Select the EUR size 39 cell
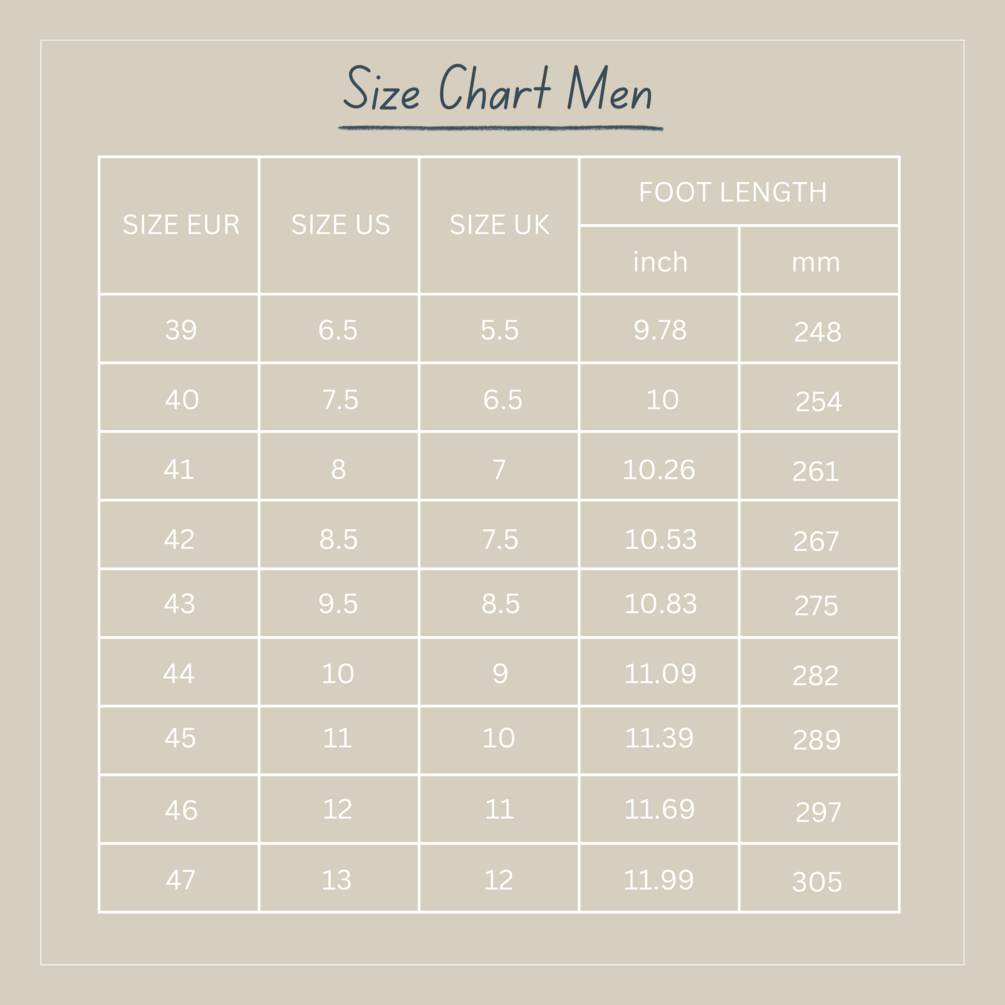1005x1005 pixels. (x=181, y=329)
